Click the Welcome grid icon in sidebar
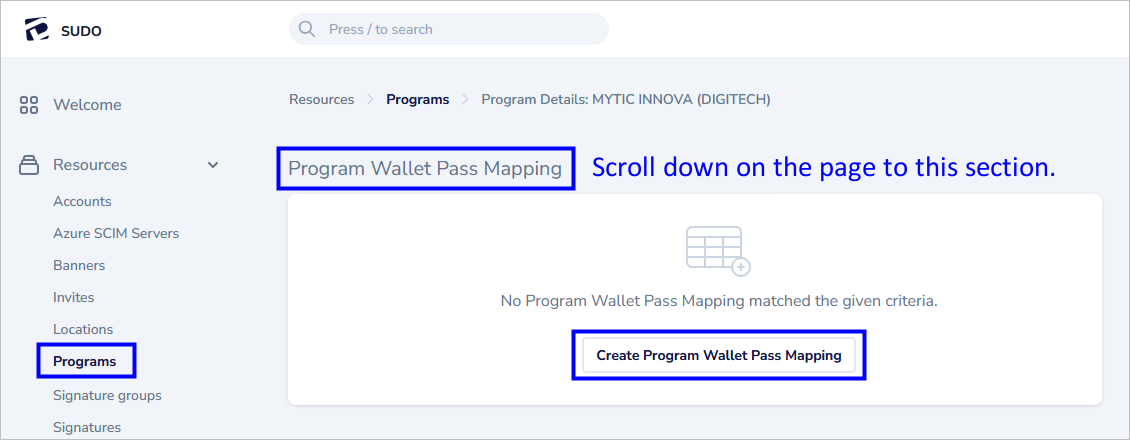Viewport: 1130px width, 440px height. (x=29, y=105)
